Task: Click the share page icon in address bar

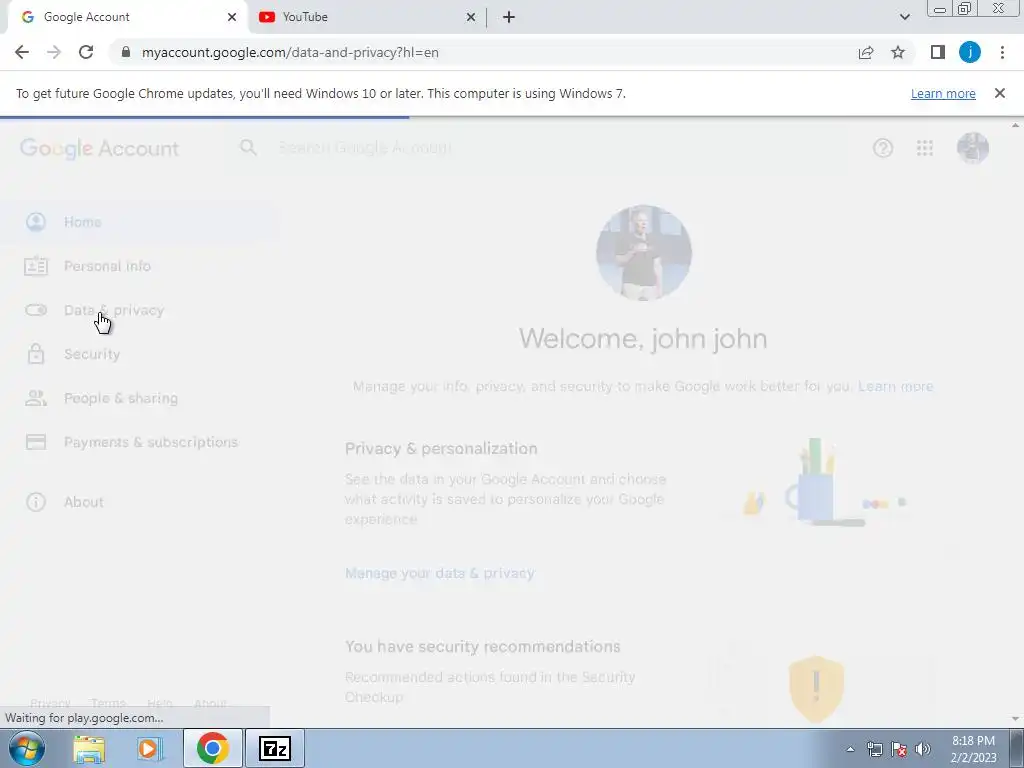Action: (866, 52)
